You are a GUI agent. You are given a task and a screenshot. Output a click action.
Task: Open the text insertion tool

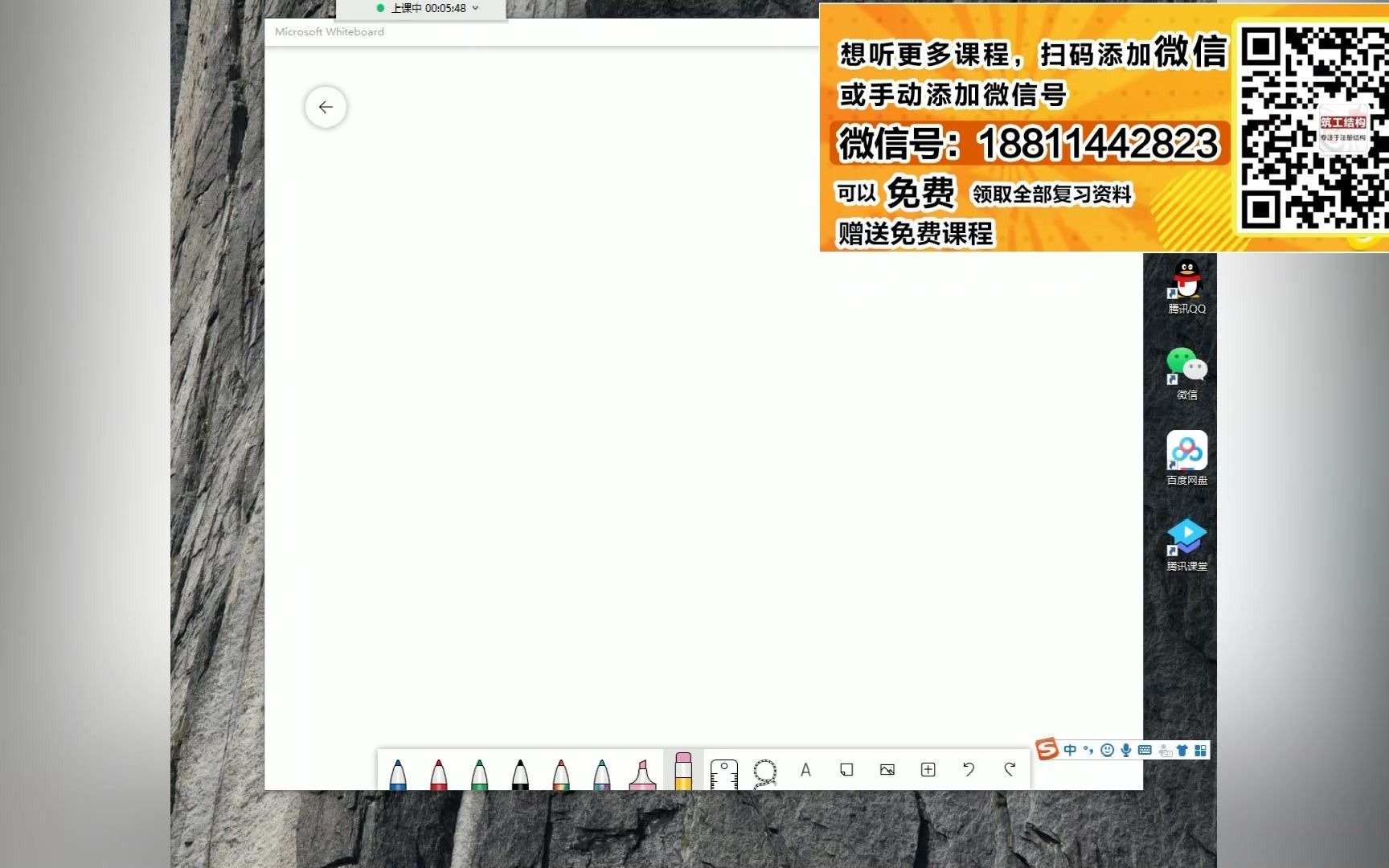pyautogui.click(x=805, y=770)
